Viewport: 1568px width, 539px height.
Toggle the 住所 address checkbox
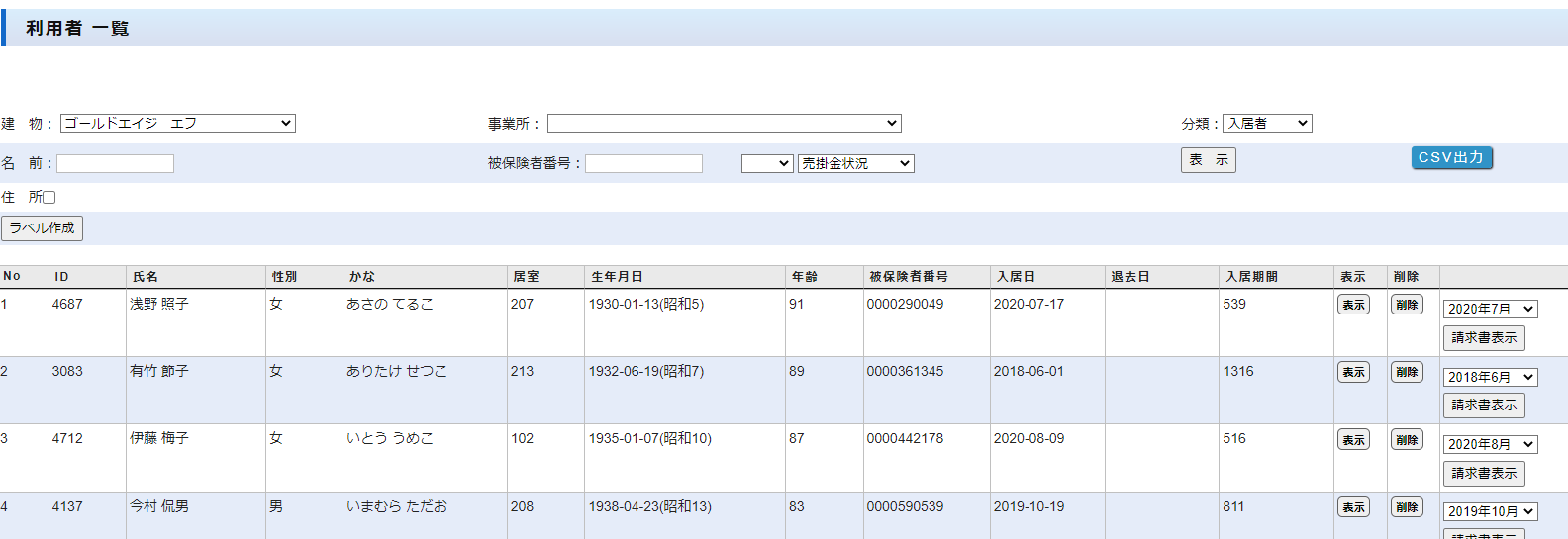(49, 198)
